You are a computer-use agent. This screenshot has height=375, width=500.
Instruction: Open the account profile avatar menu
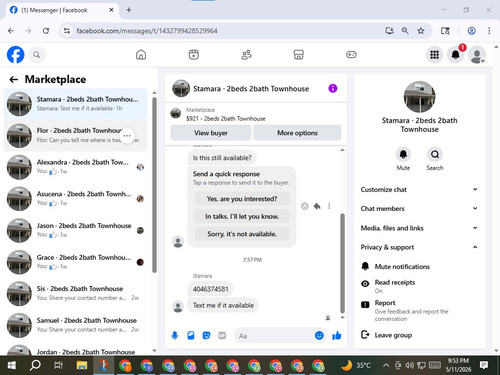tap(477, 55)
